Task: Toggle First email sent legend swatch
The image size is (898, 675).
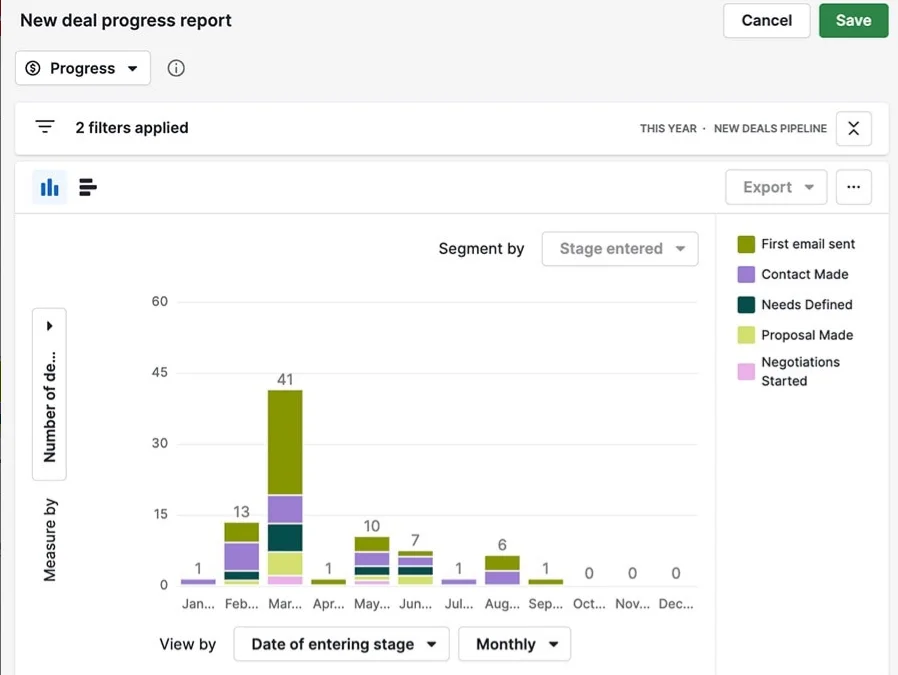Action: 746,244
